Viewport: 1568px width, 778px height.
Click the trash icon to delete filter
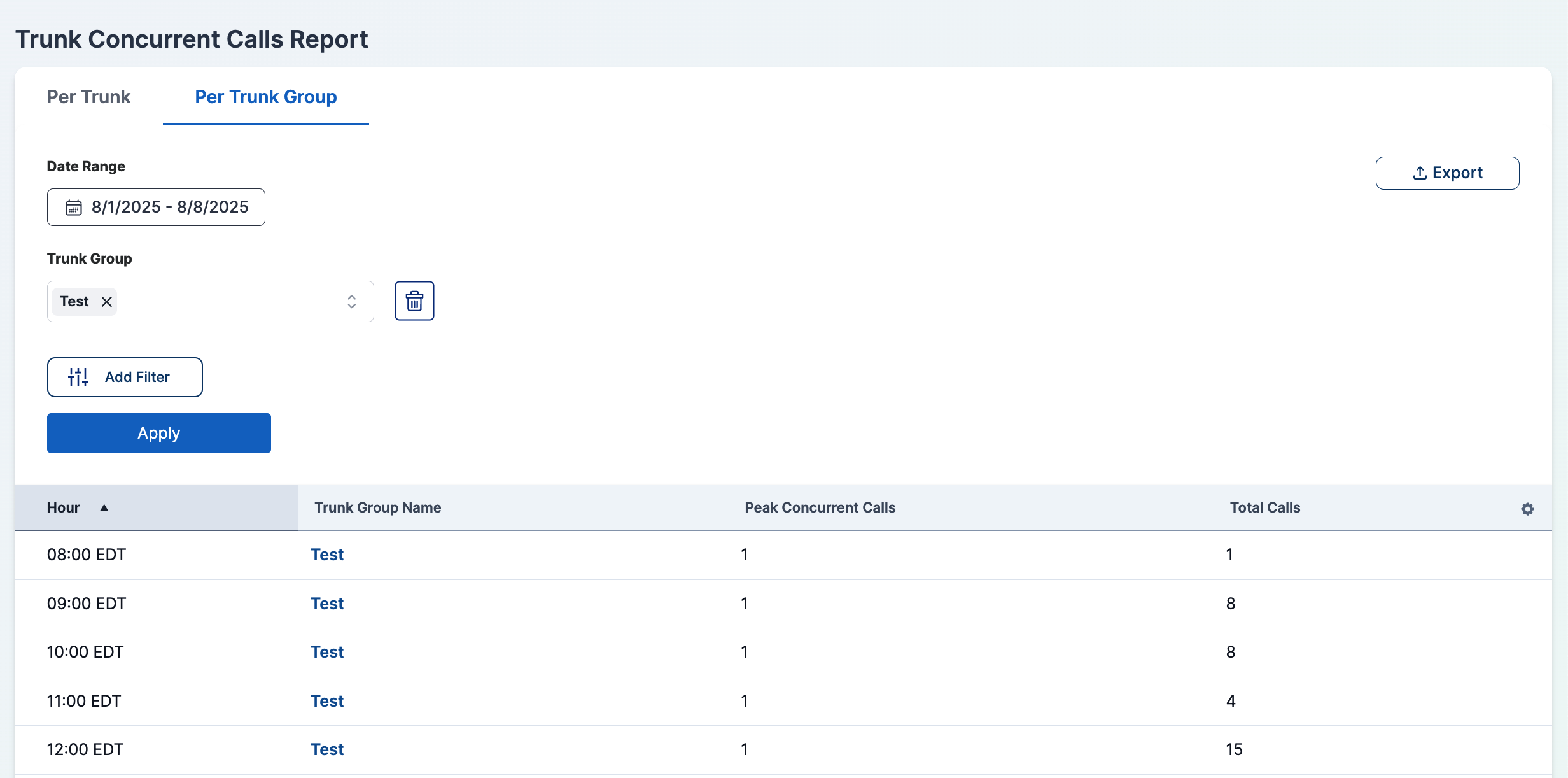414,301
